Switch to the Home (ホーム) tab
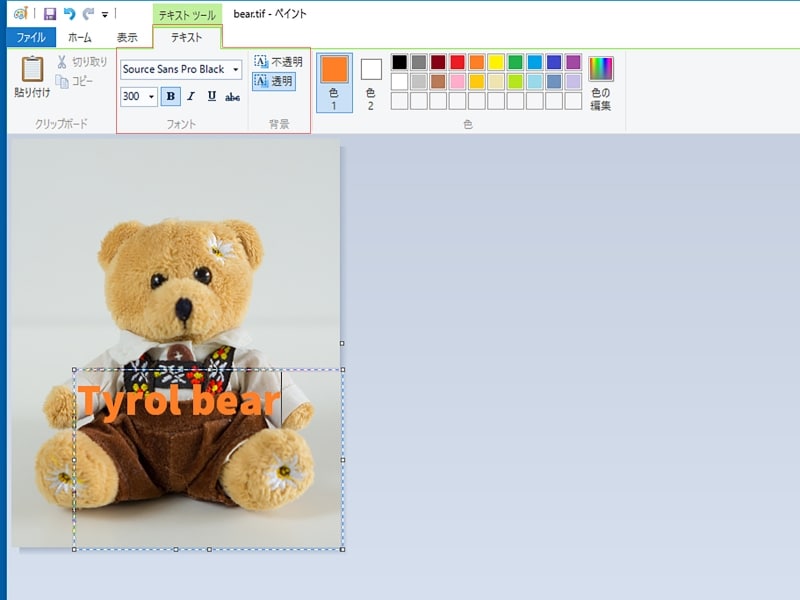 tap(80, 38)
